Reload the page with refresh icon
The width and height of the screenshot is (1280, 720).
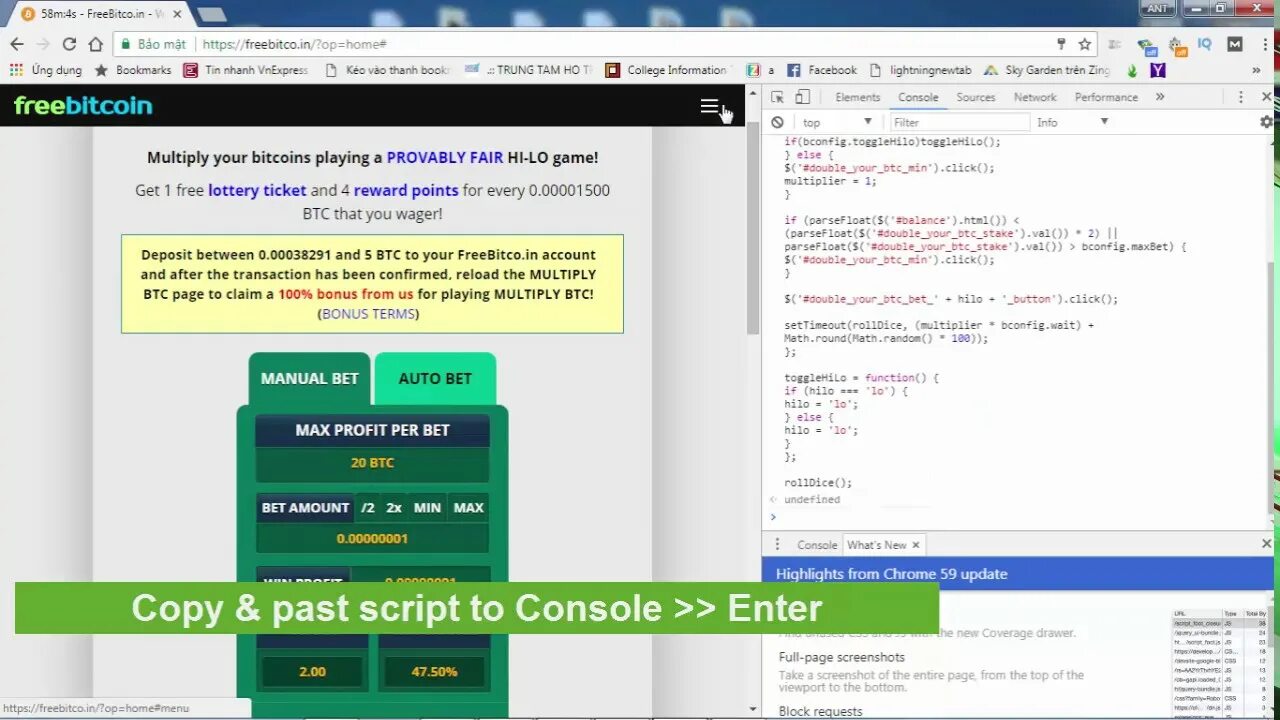pyautogui.click(x=69, y=44)
